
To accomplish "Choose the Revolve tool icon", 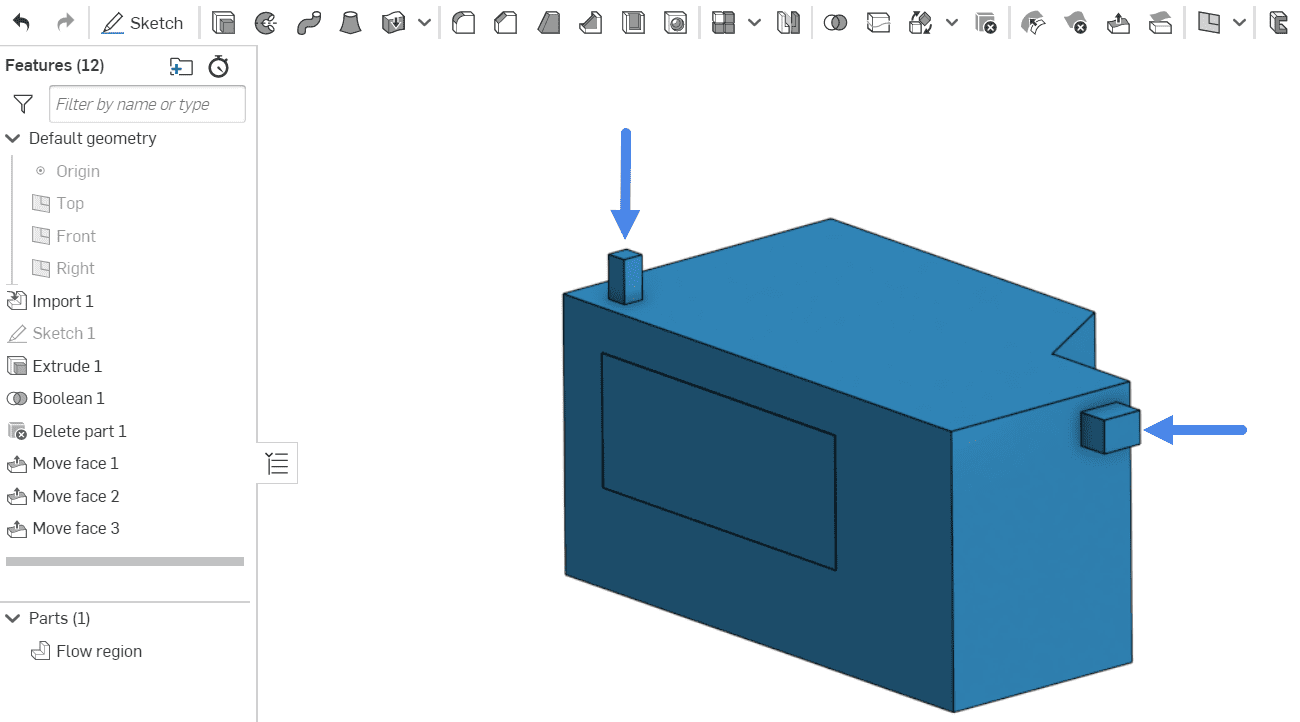I will (x=266, y=22).
